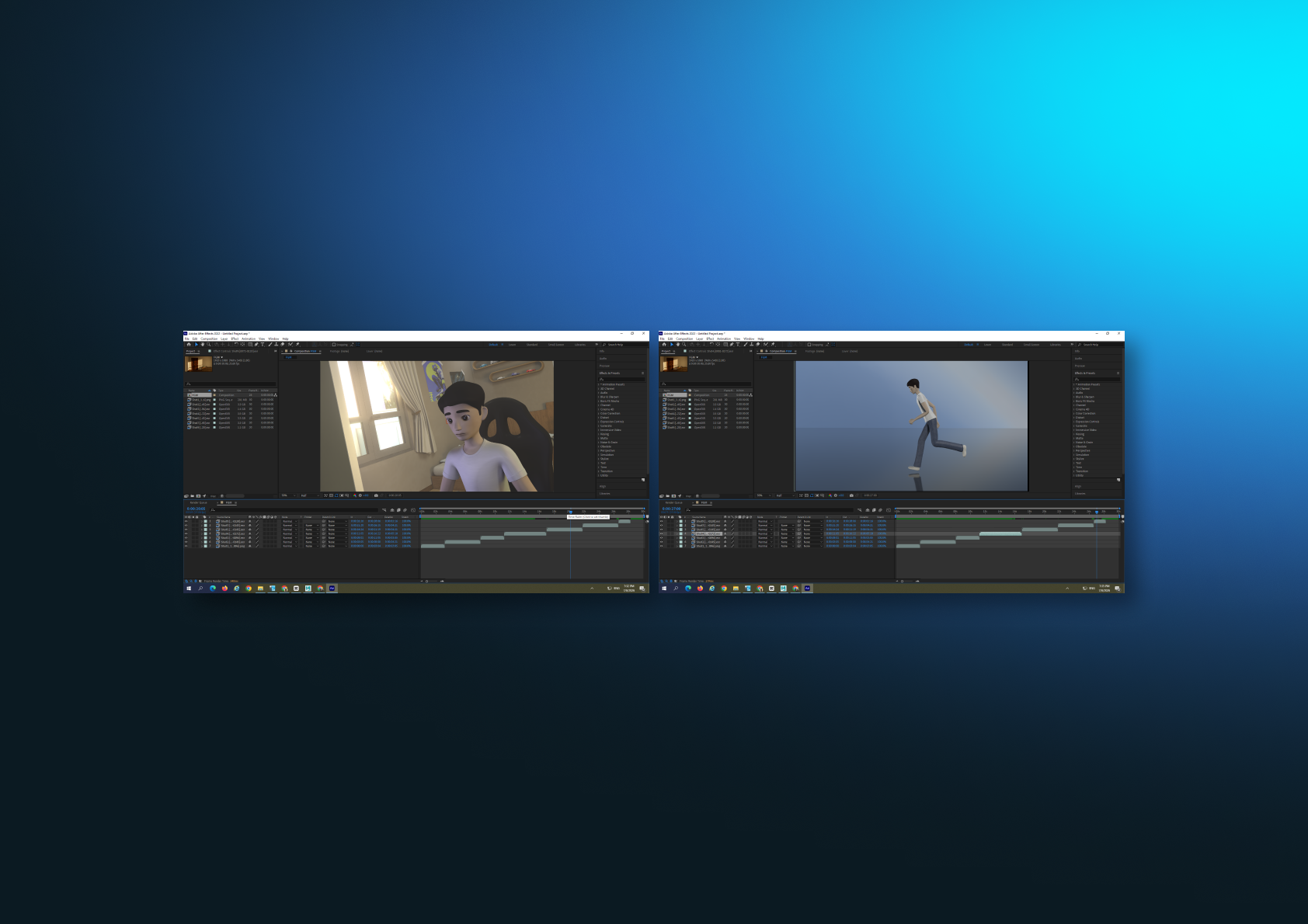Image resolution: width=1308 pixels, height=924 pixels.
Task: Expand layer 3 properties in left timeline
Action: click(x=202, y=530)
